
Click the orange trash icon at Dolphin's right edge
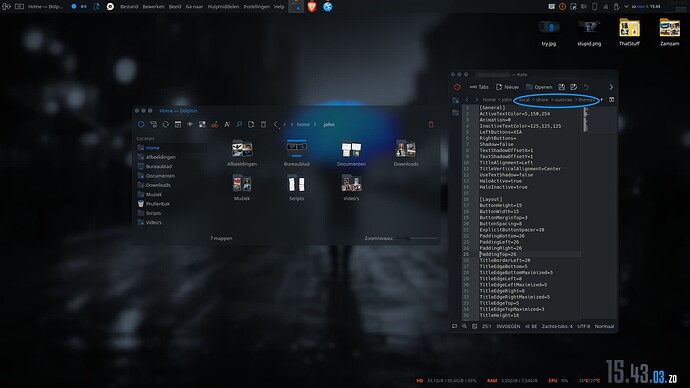pyautogui.click(x=431, y=124)
